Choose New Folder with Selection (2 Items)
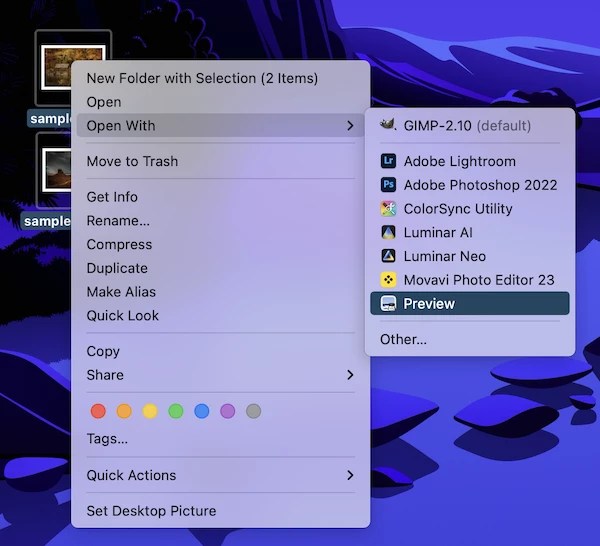Viewport: 600px width, 546px height. [x=220, y=78]
